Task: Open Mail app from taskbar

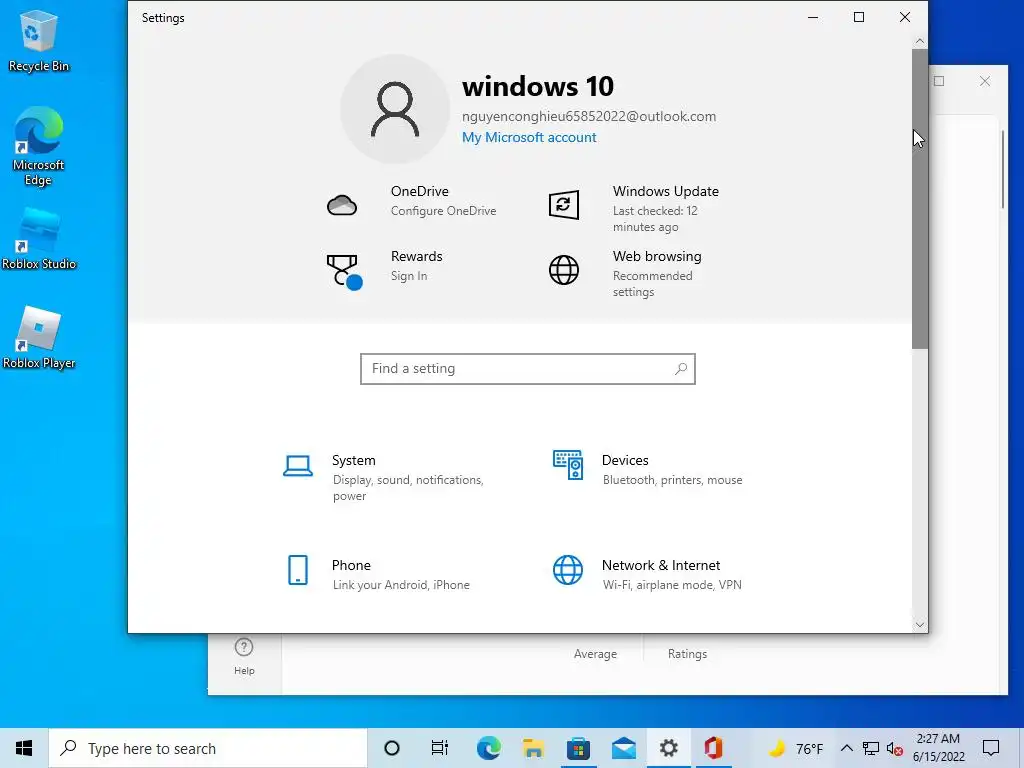Action: tap(623, 748)
